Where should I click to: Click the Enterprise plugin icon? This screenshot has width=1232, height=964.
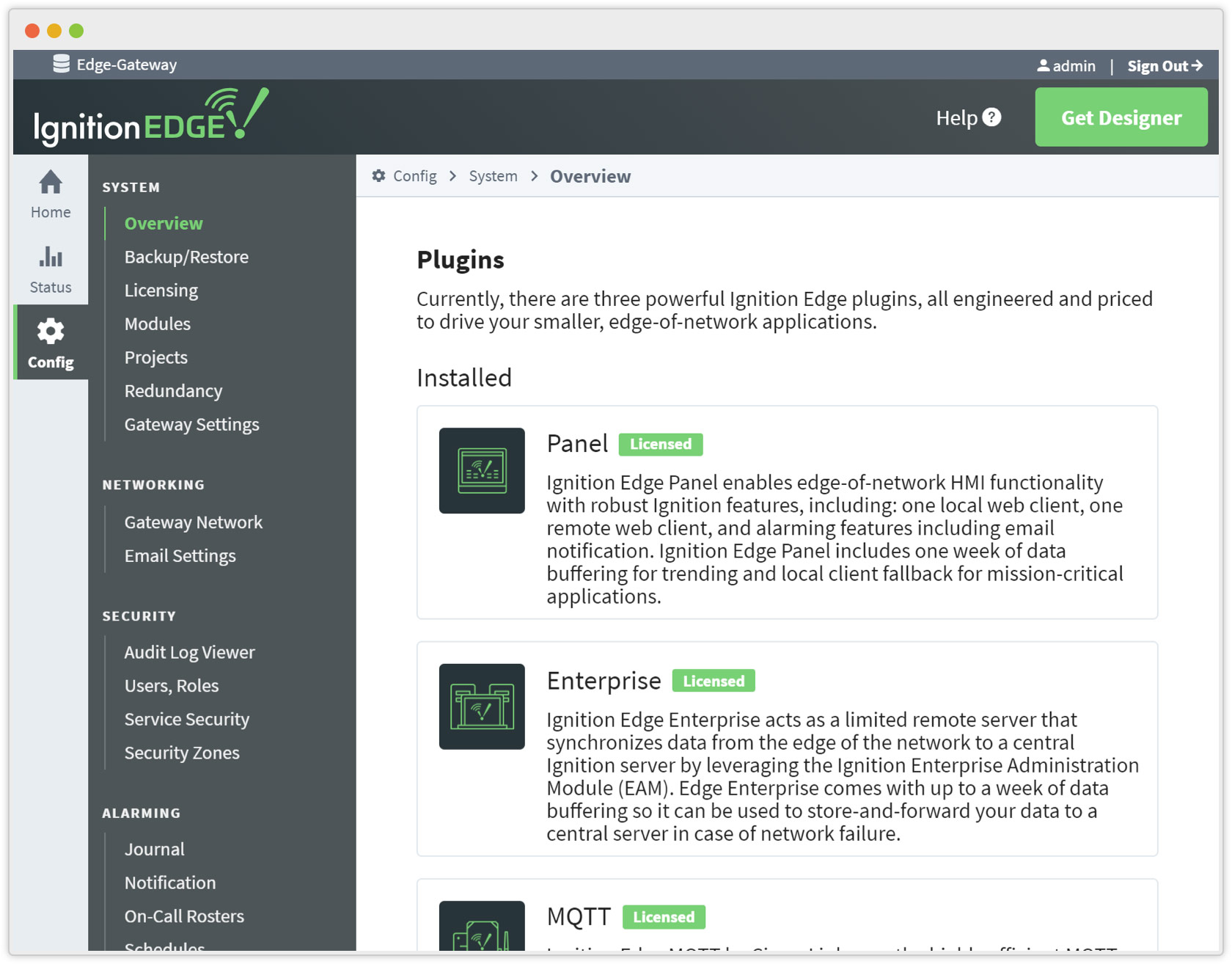pos(482,706)
